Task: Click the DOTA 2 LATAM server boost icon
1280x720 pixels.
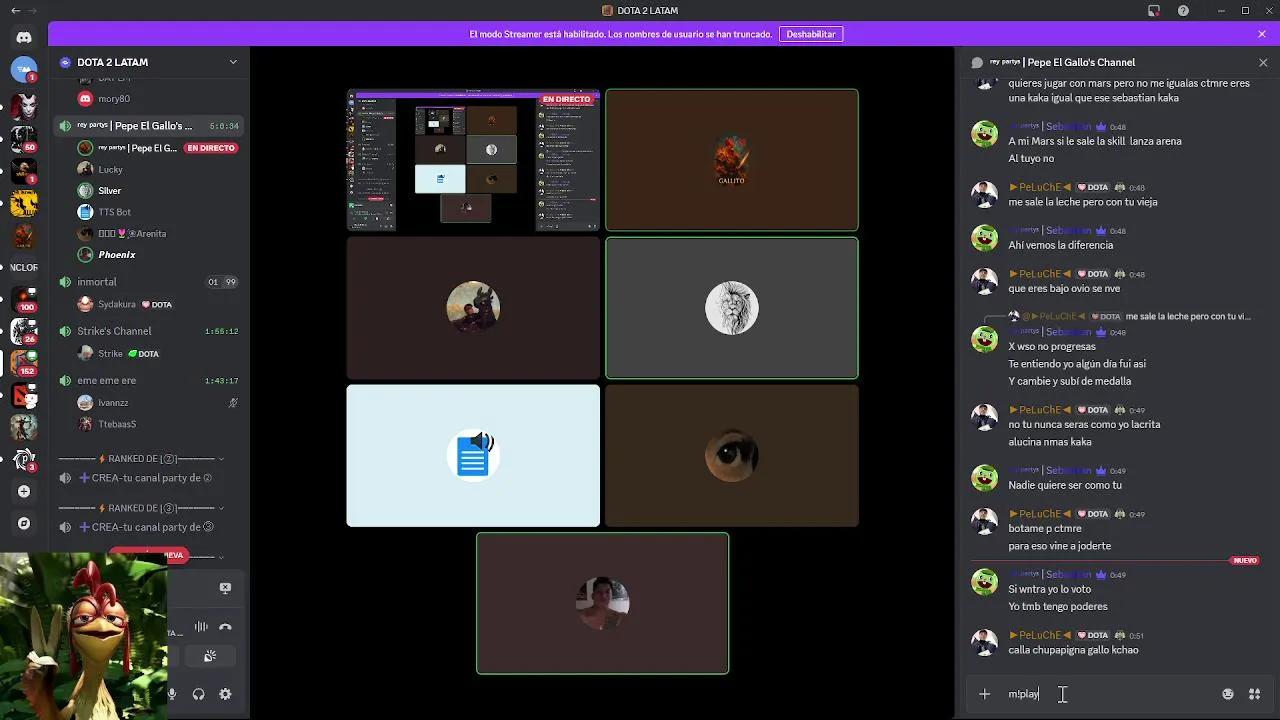Action: point(66,62)
